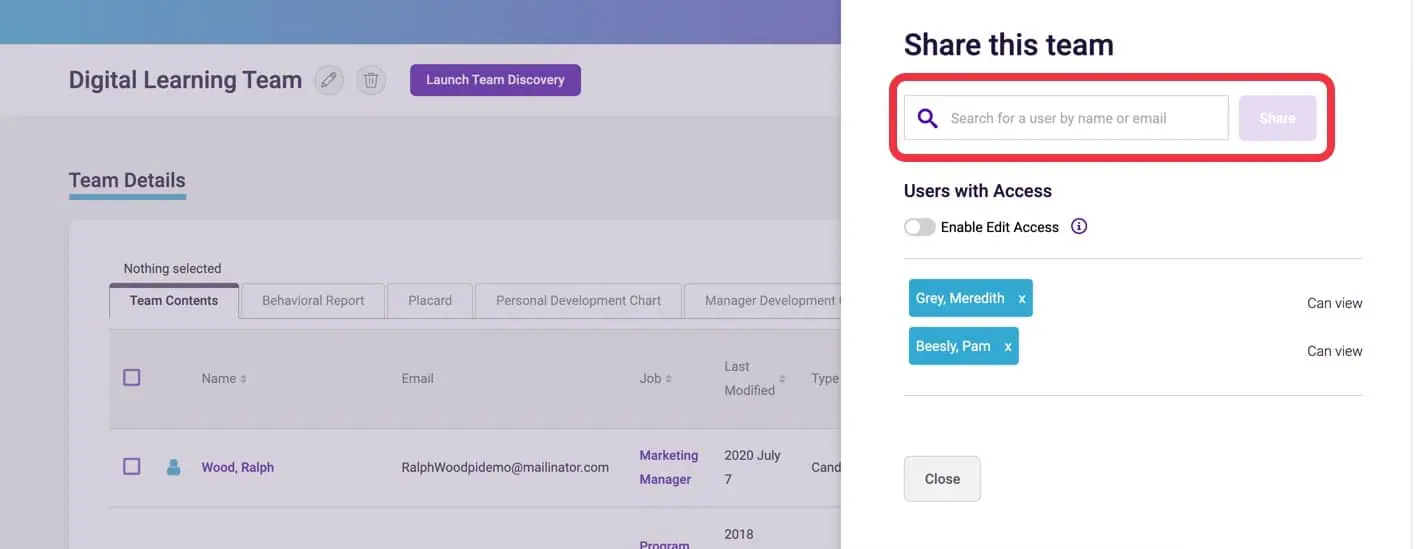Sort table by Name column arrows

[244, 379]
